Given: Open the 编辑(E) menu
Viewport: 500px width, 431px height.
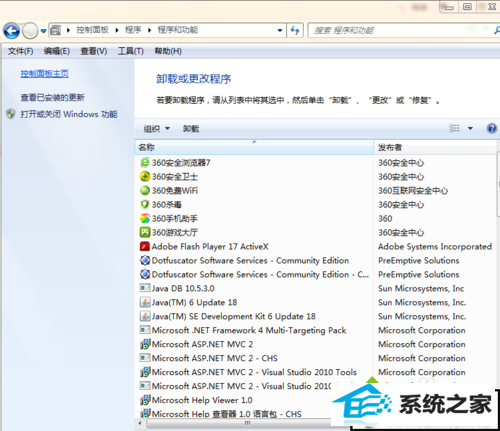Looking at the screenshot, I should [57, 51].
